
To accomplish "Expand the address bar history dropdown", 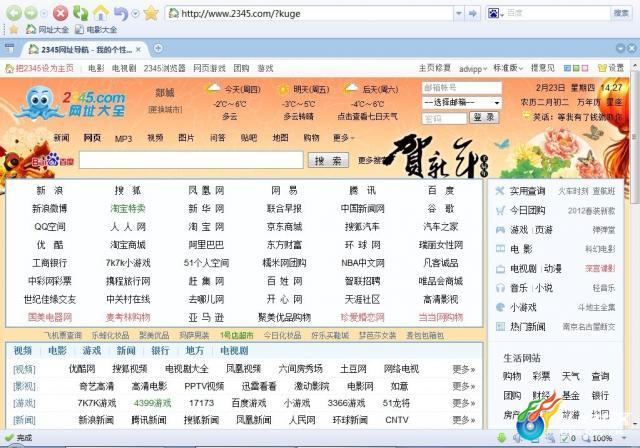I will [459, 13].
